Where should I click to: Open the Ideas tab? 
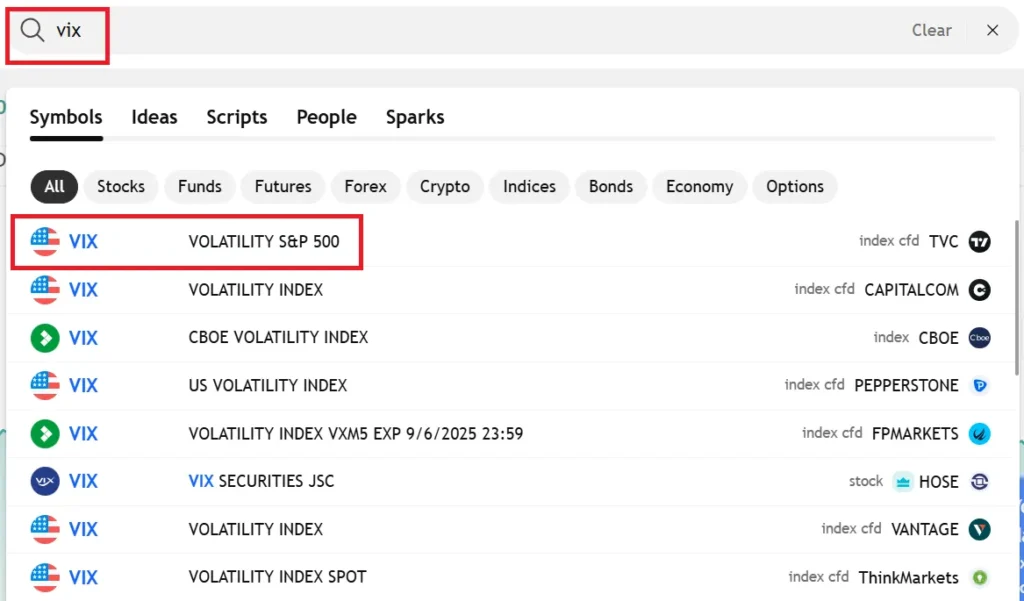[x=154, y=117]
